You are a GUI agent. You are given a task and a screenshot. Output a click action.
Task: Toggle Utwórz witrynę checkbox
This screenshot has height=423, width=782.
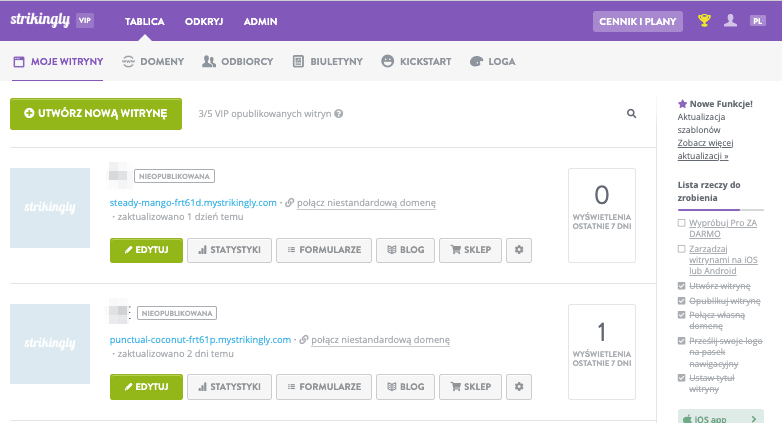point(681,286)
